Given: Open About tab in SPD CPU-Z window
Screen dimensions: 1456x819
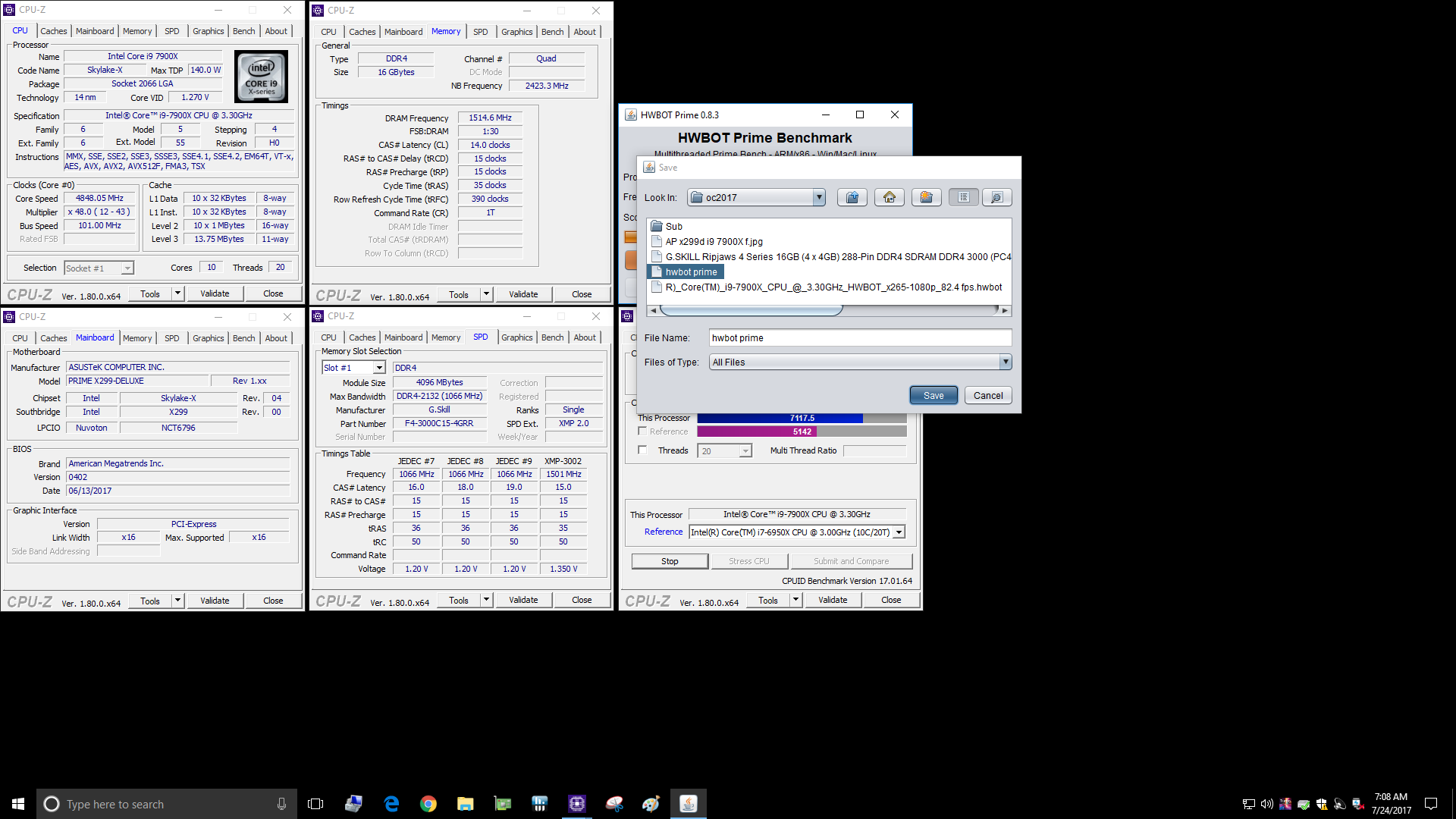Looking at the screenshot, I should pyautogui.click(x=585, y=337).
